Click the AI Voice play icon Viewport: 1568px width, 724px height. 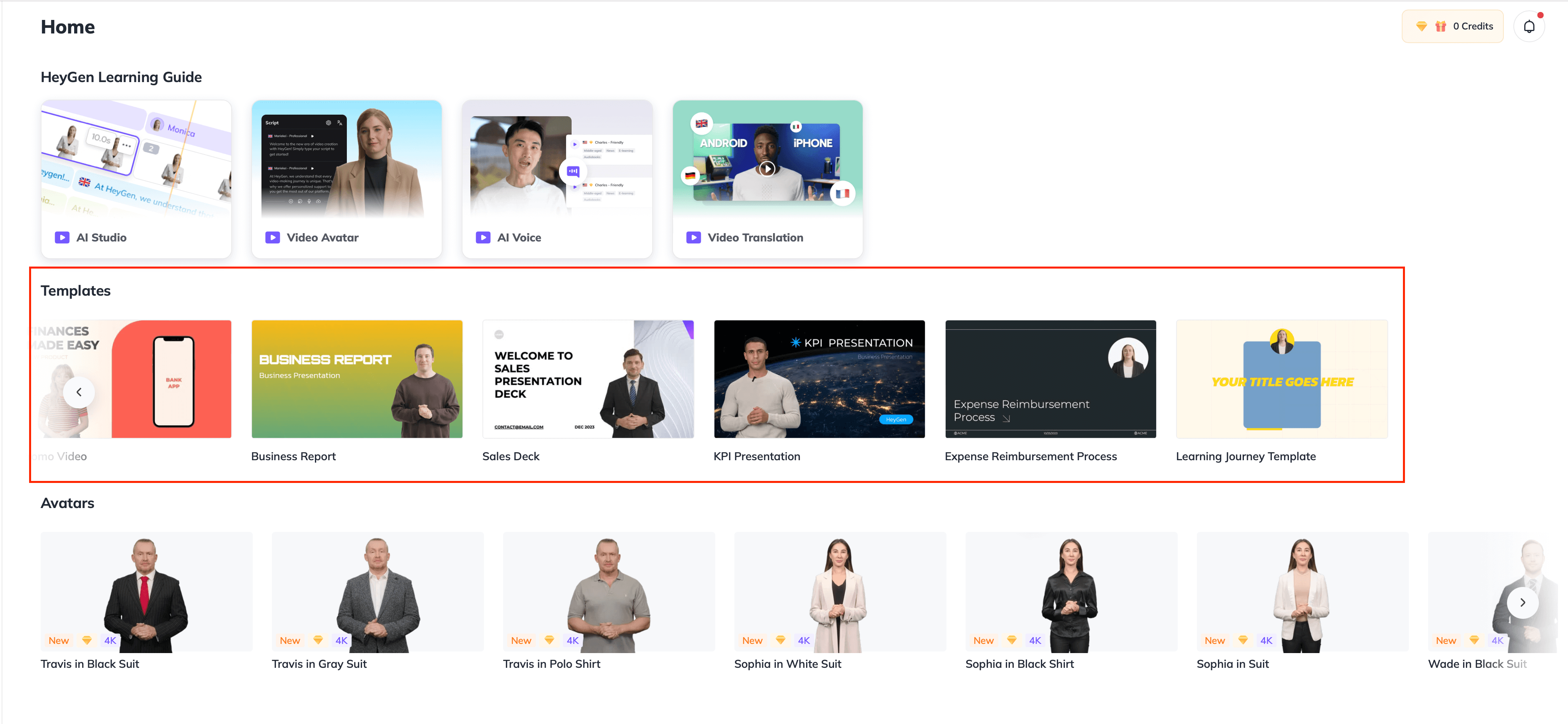[483, 237]
